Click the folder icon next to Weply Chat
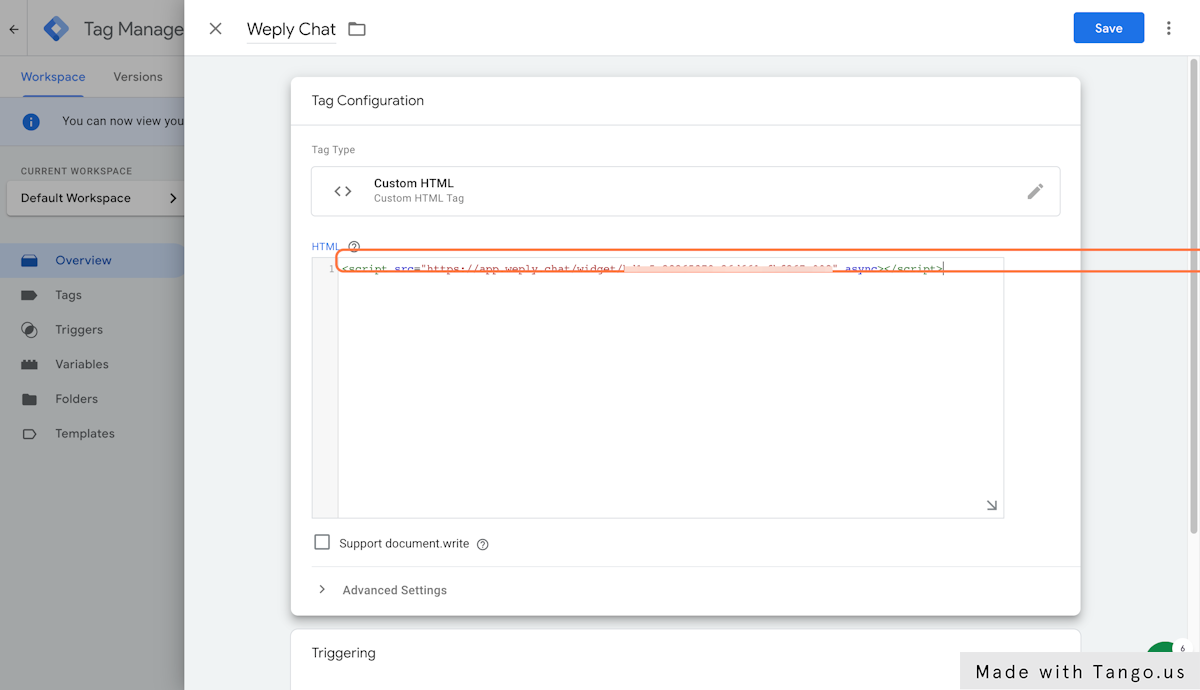This screenshot has height=690, width=1200. pyautogui.click(x=357, y=29)
